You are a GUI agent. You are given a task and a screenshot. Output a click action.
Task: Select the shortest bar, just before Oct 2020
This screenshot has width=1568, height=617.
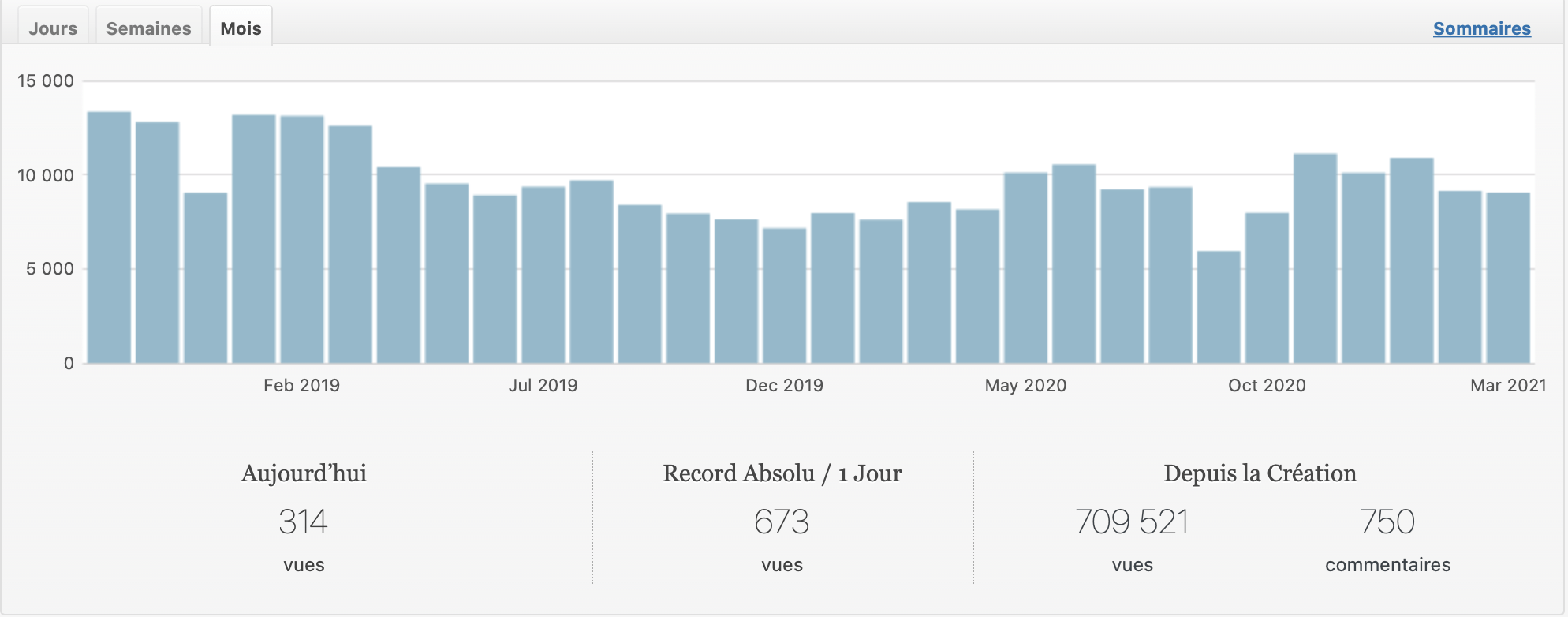pyautogui.click(x=1219, y=308)
